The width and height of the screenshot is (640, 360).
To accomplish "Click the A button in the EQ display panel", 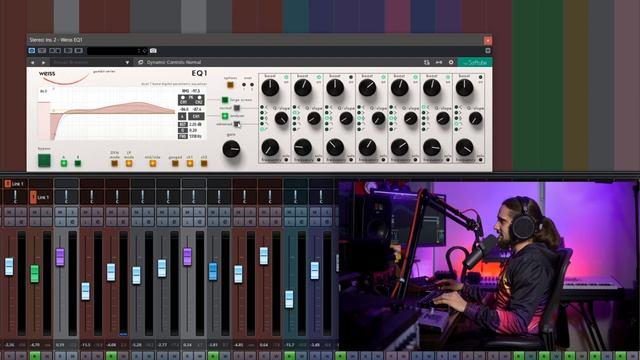I will click(182, 116).
